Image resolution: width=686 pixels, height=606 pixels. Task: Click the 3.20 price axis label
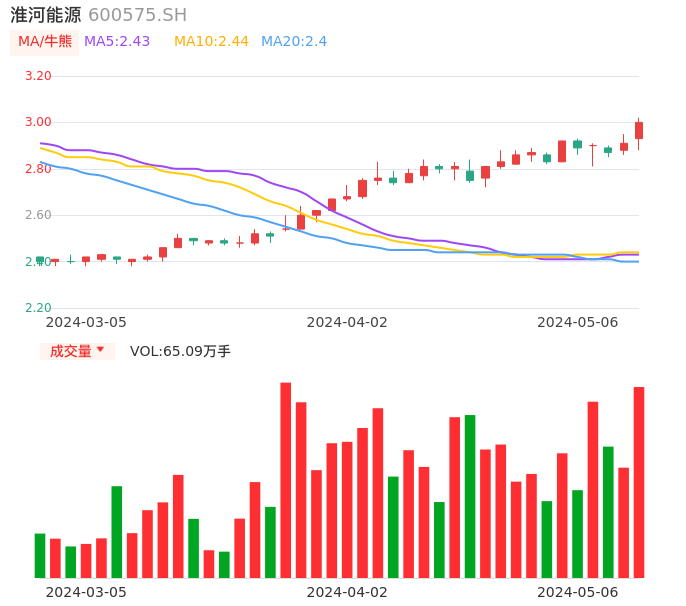click(x=38, y=76)
